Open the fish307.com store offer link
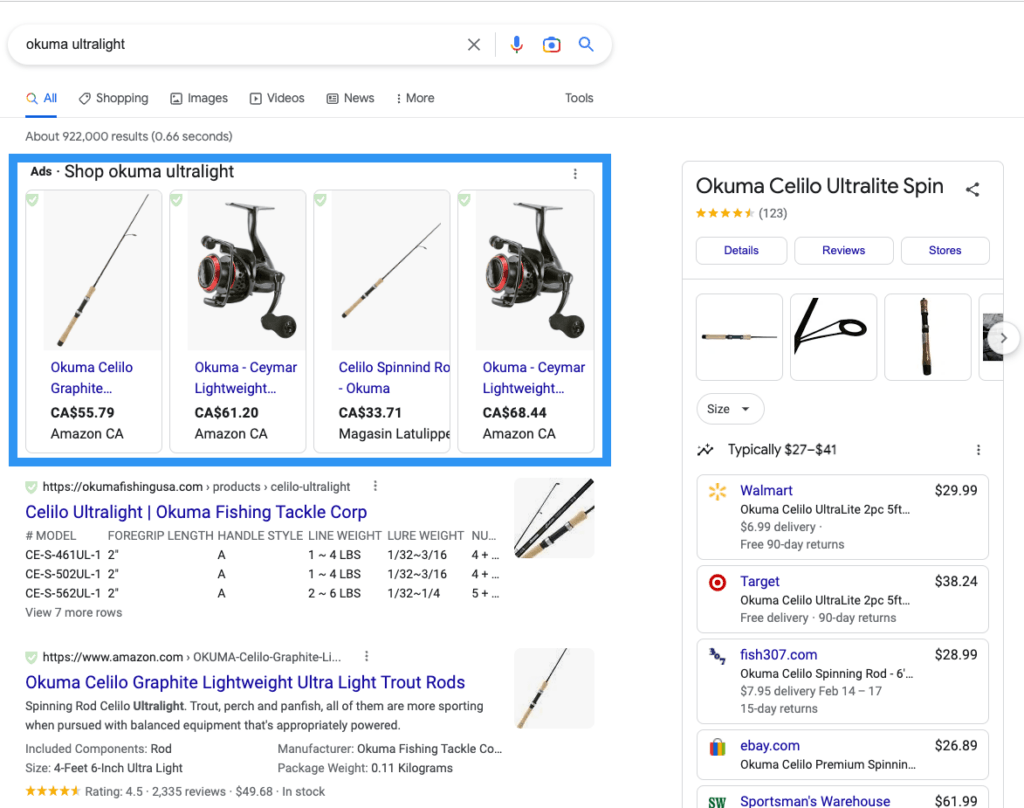1024x808 pixels. [x=778, y=654]
